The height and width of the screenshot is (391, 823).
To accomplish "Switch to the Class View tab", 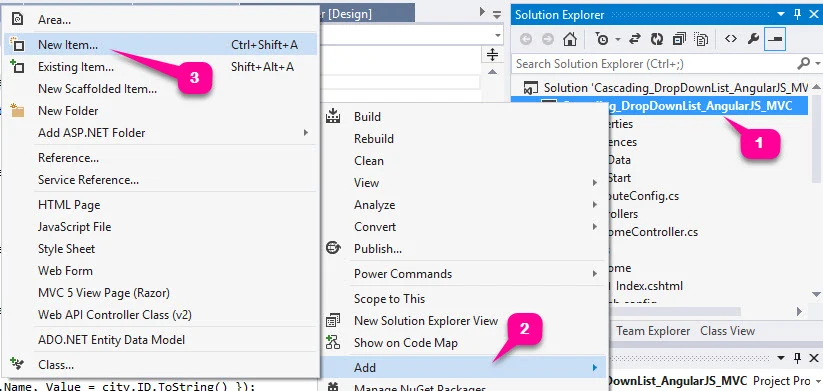I will 727,331.
